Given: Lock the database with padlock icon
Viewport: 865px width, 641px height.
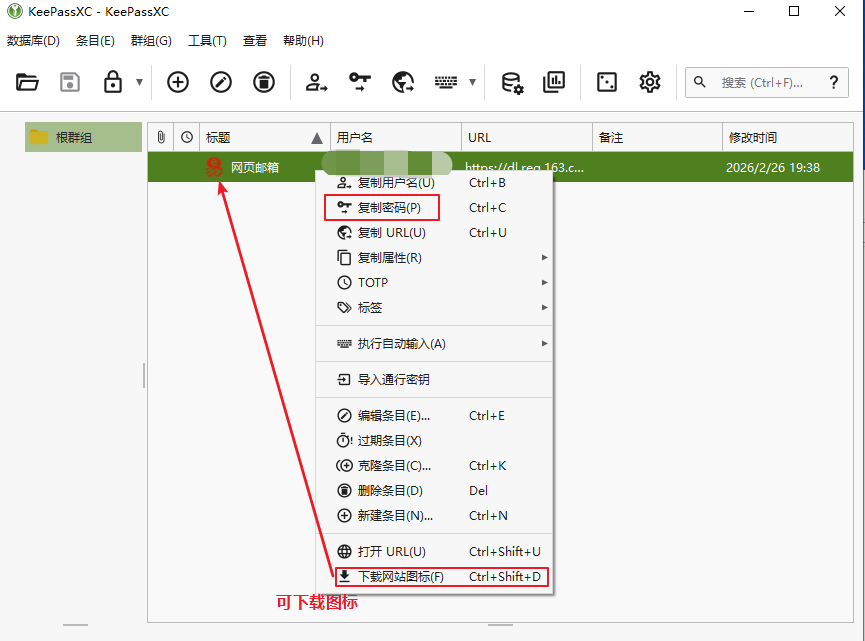Looking at the screenshot, I should coord(113,82).
